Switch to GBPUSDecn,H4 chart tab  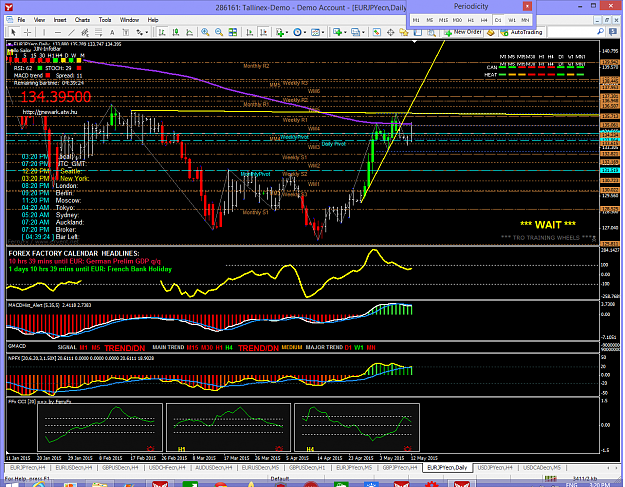(120, 467)
